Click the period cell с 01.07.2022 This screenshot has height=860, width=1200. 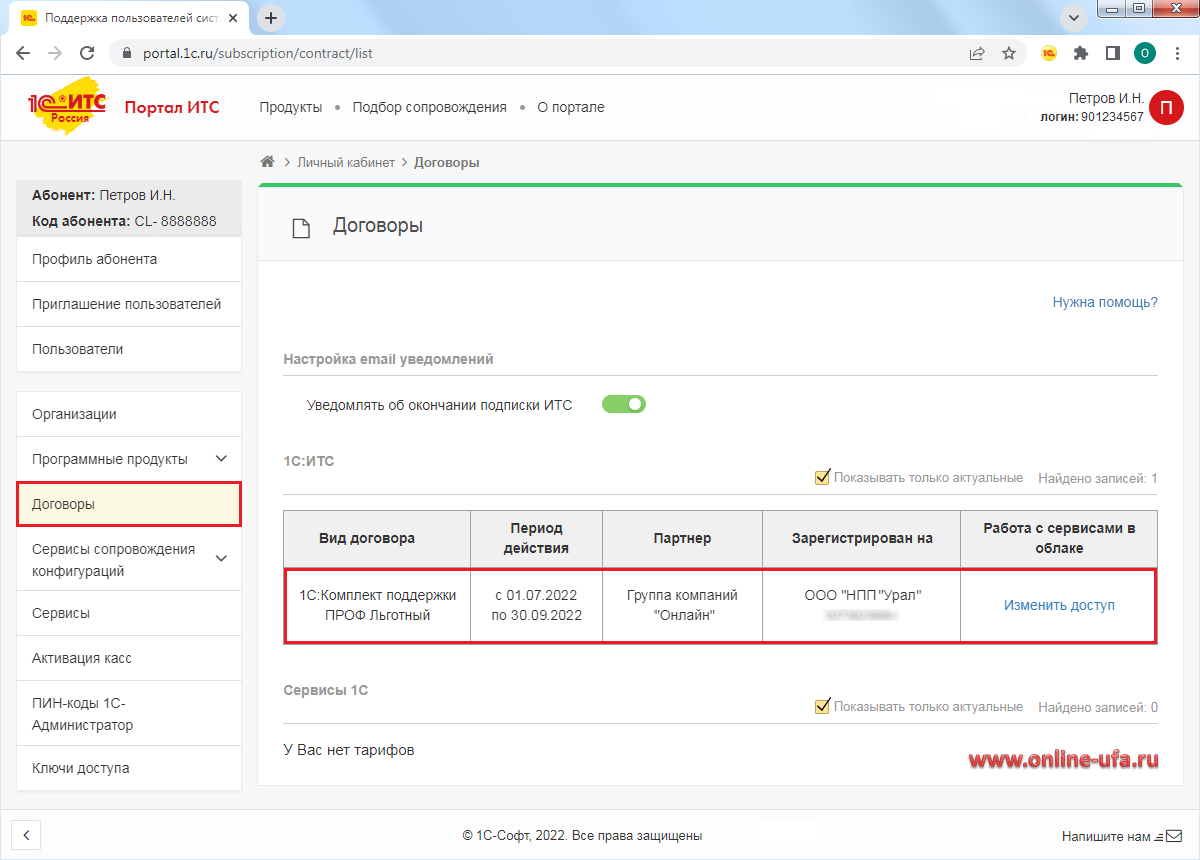coord(537,605)
